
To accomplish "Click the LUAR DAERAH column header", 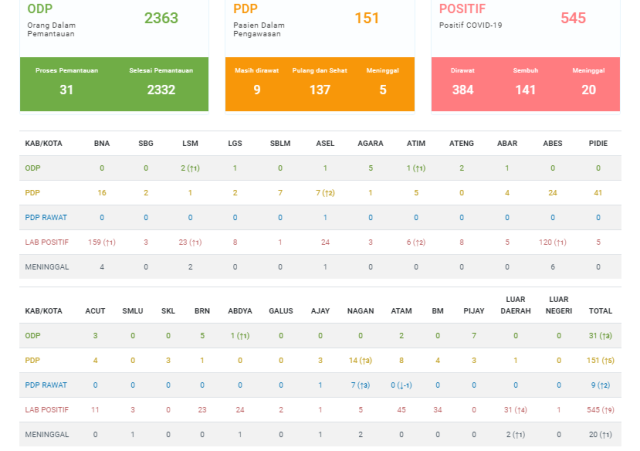I will click(x=516, y=305).
